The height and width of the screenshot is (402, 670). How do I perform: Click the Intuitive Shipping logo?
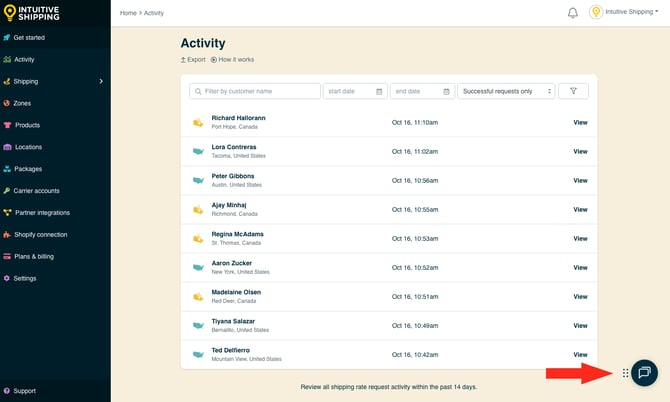[32, 13]
